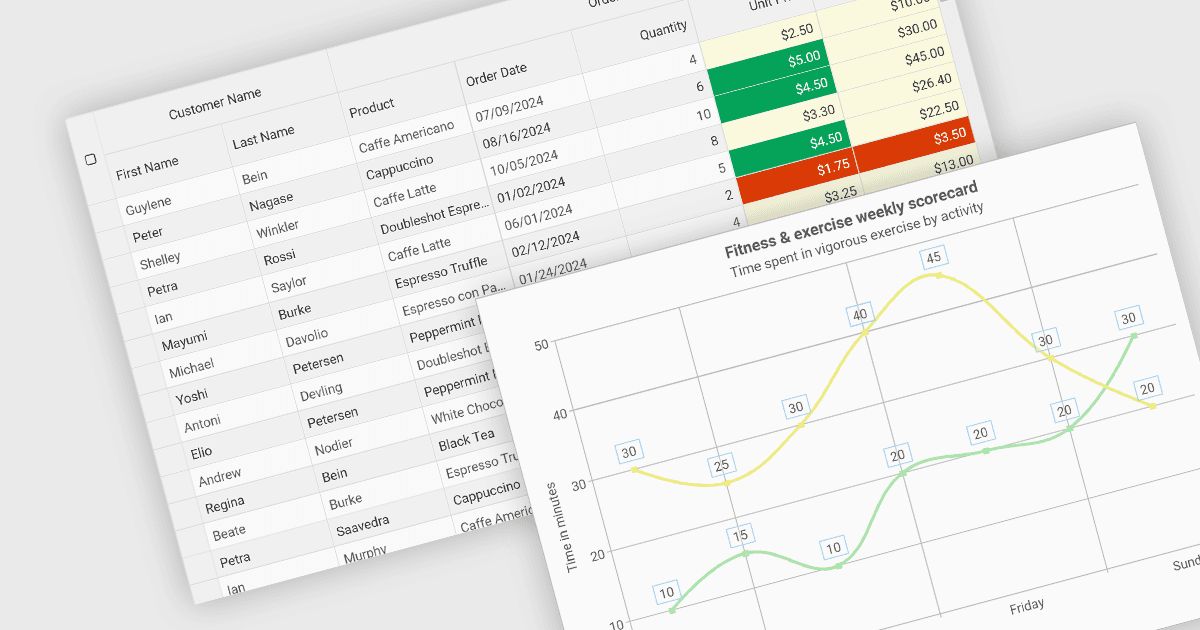Viewport: 1200px width, 630px height.
Task: Click the "Time in minutes" axis title
Action: [x=563, y=527]
